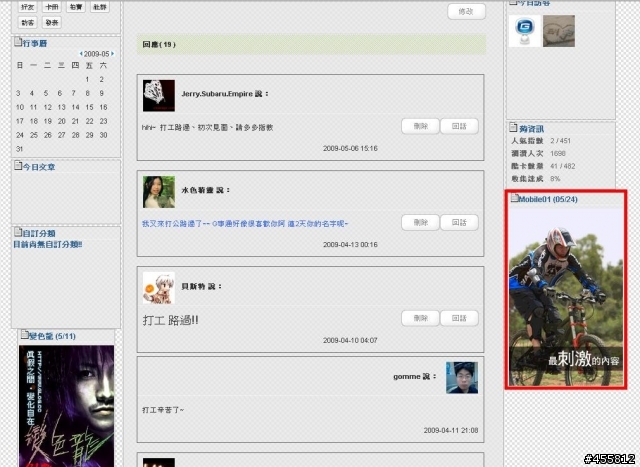Viewport: 640px width, 467px height.
Task: Click the 人氣指數 2 / 451 row
Action: click(x=541, y=141)
